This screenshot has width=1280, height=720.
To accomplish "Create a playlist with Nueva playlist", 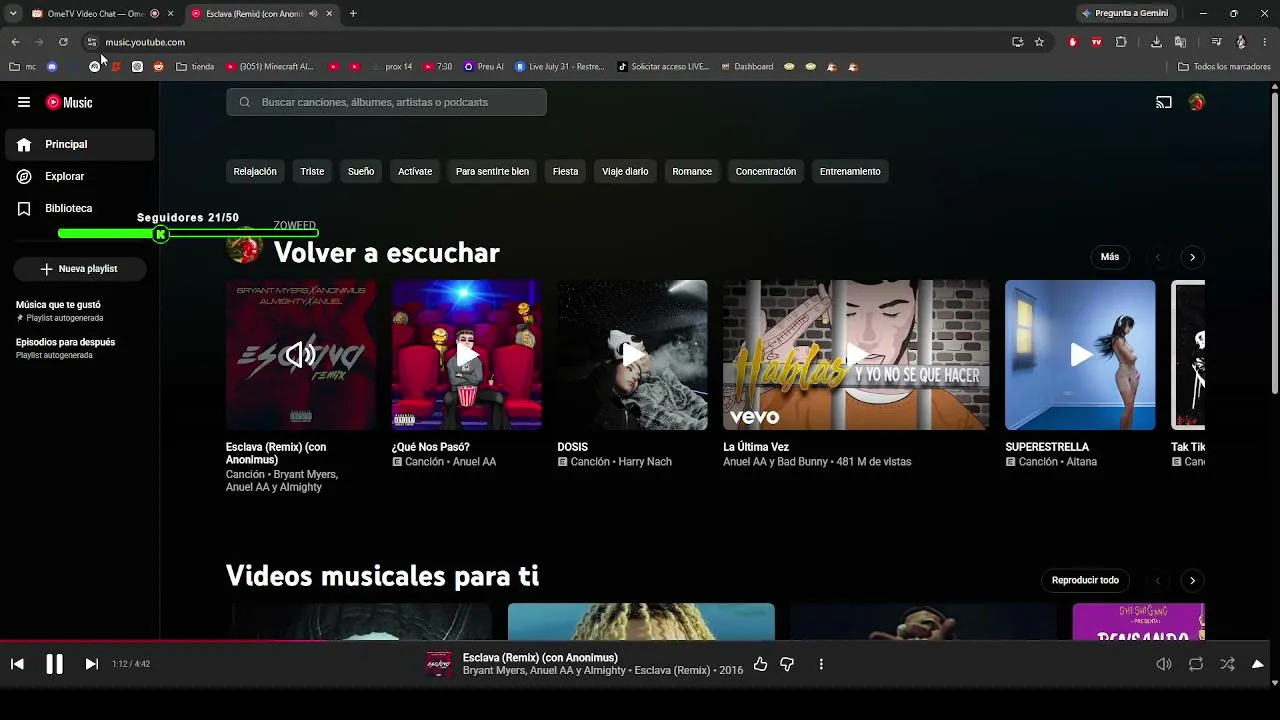I will (79, 269).
